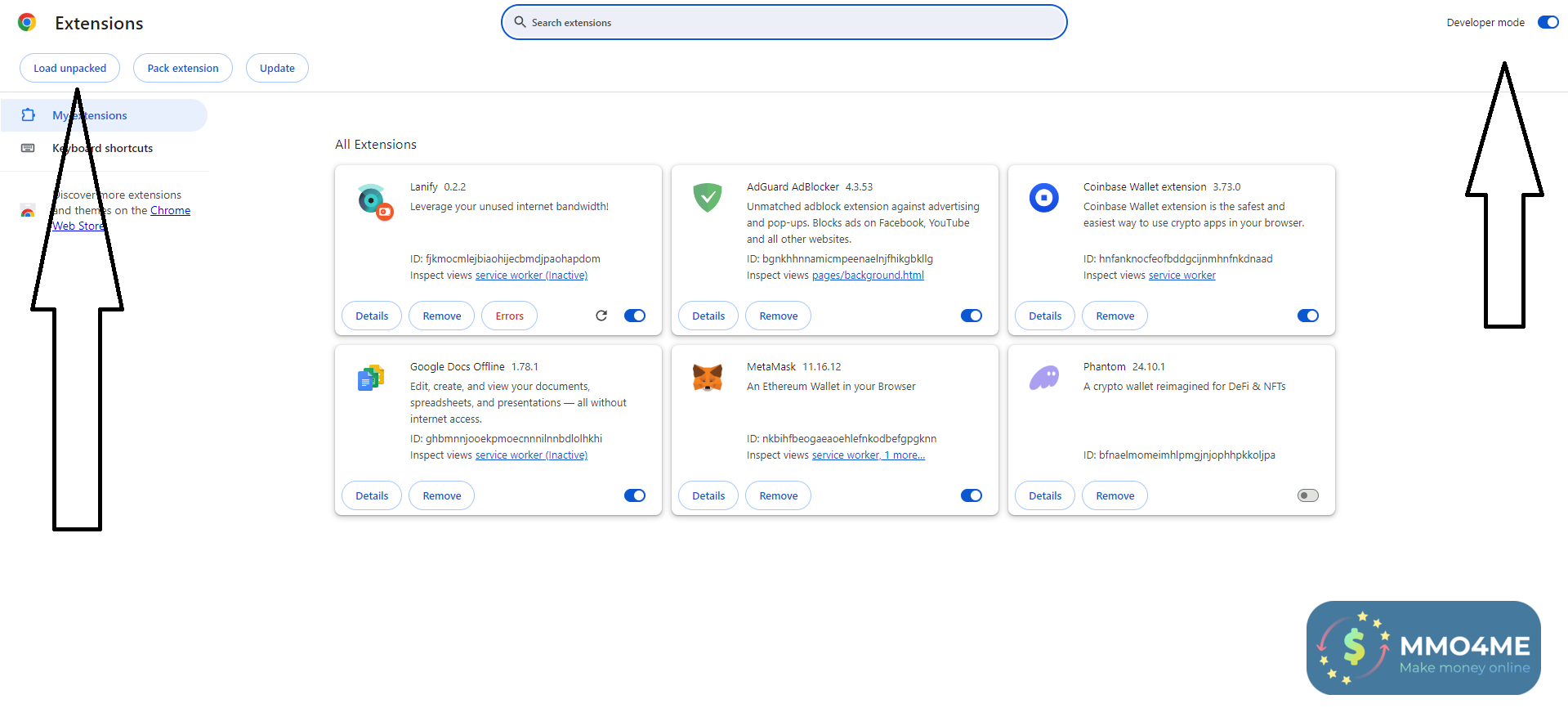Click the MetaMask fox icon
Screen dimensions: 1568x708
point(707,378)
